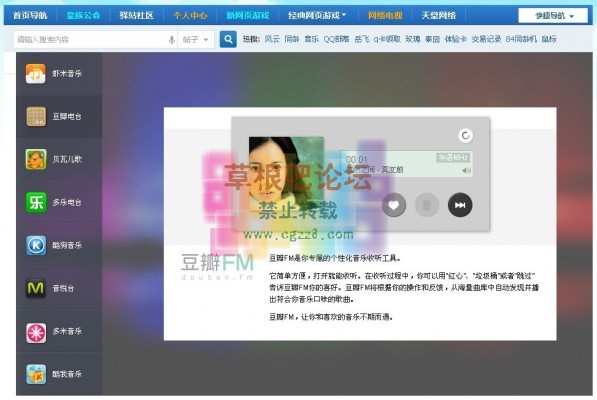Image resolution: width=597 pixels, height=400 pixels.
Task: Trash the current song in the player
Action: click(426, 205)
